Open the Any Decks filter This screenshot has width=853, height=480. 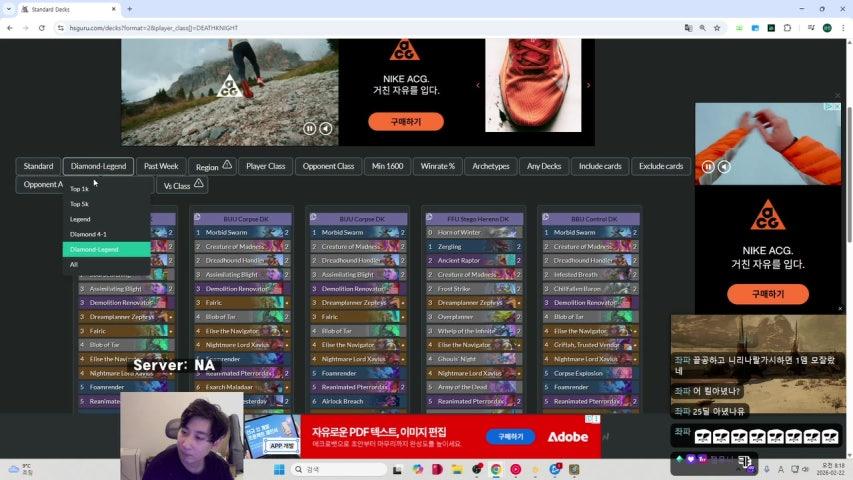pos(543,166)
